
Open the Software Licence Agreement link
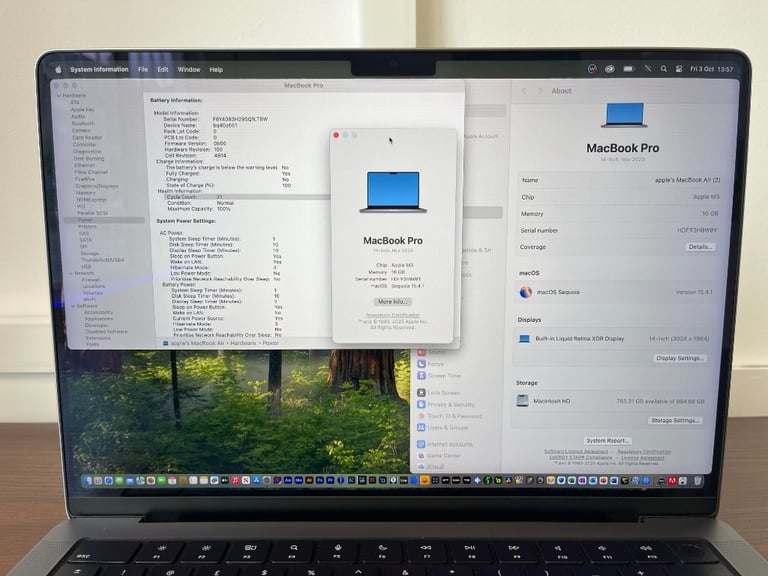click(576, 452)
